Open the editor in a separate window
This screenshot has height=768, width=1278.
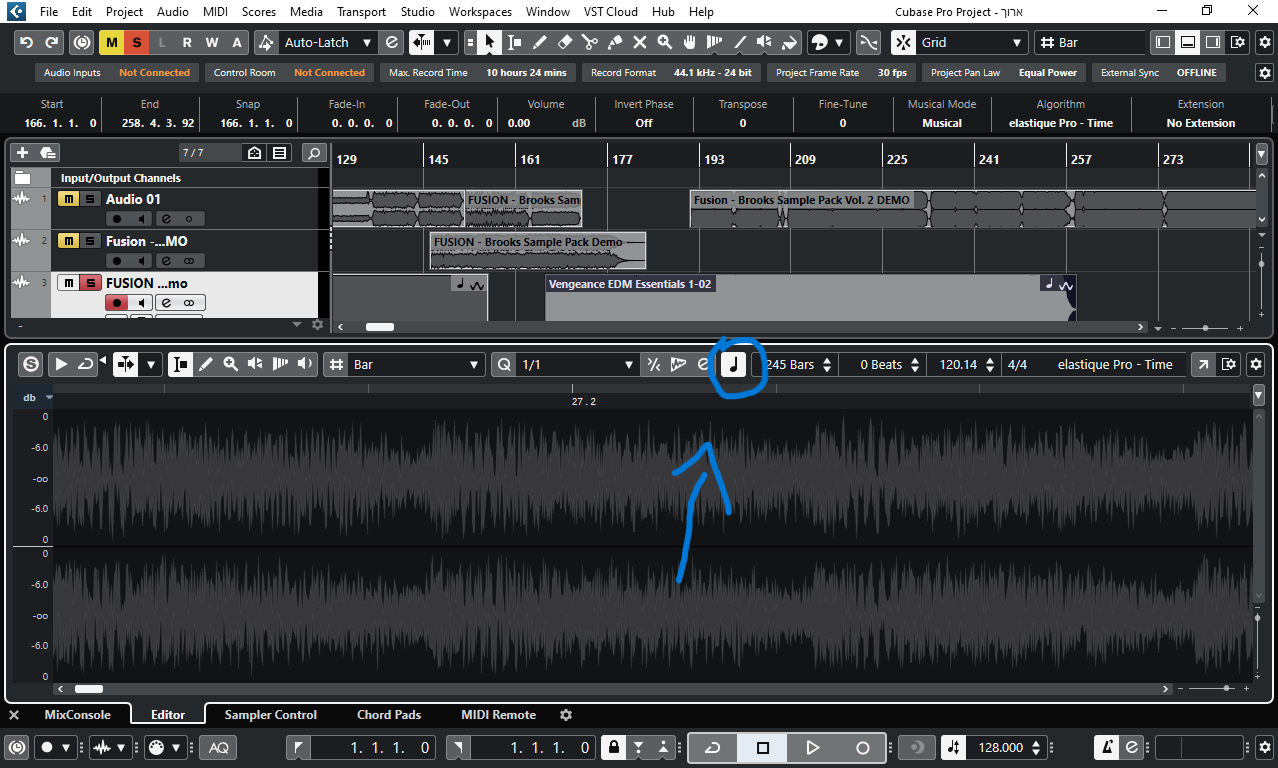tap(1203, 364)
